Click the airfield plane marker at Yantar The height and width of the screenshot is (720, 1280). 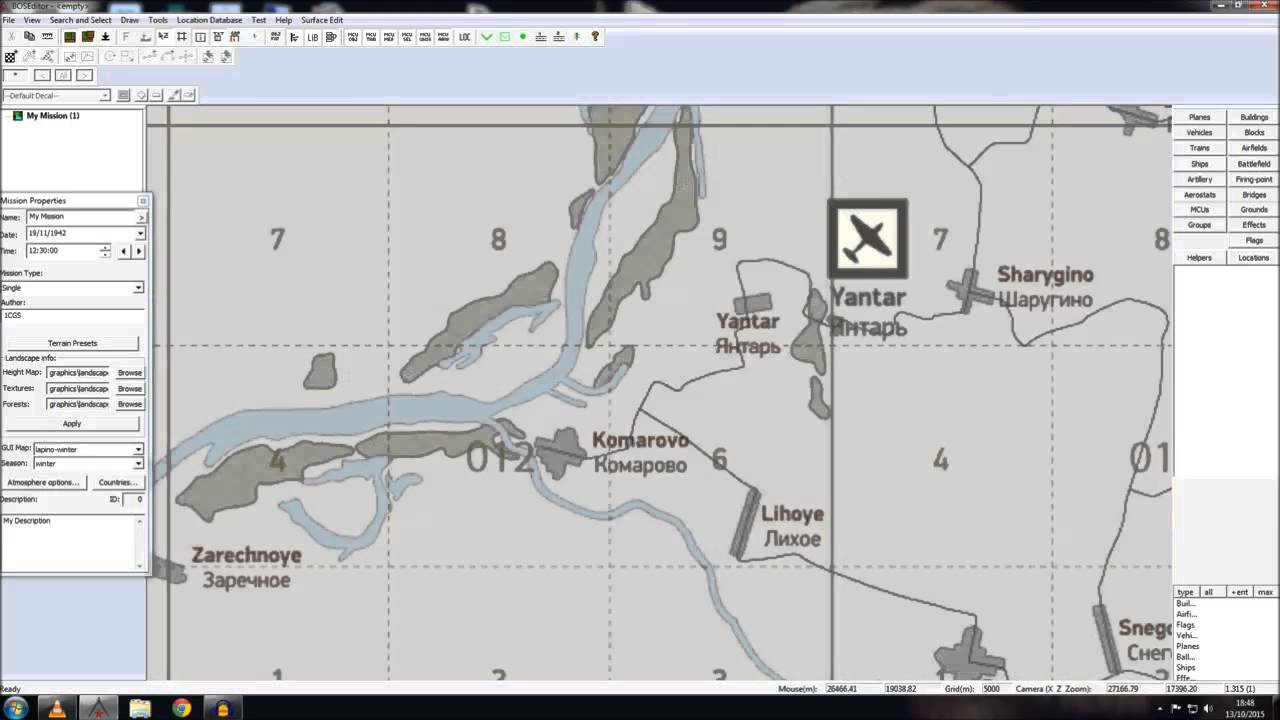pos(867,239)
